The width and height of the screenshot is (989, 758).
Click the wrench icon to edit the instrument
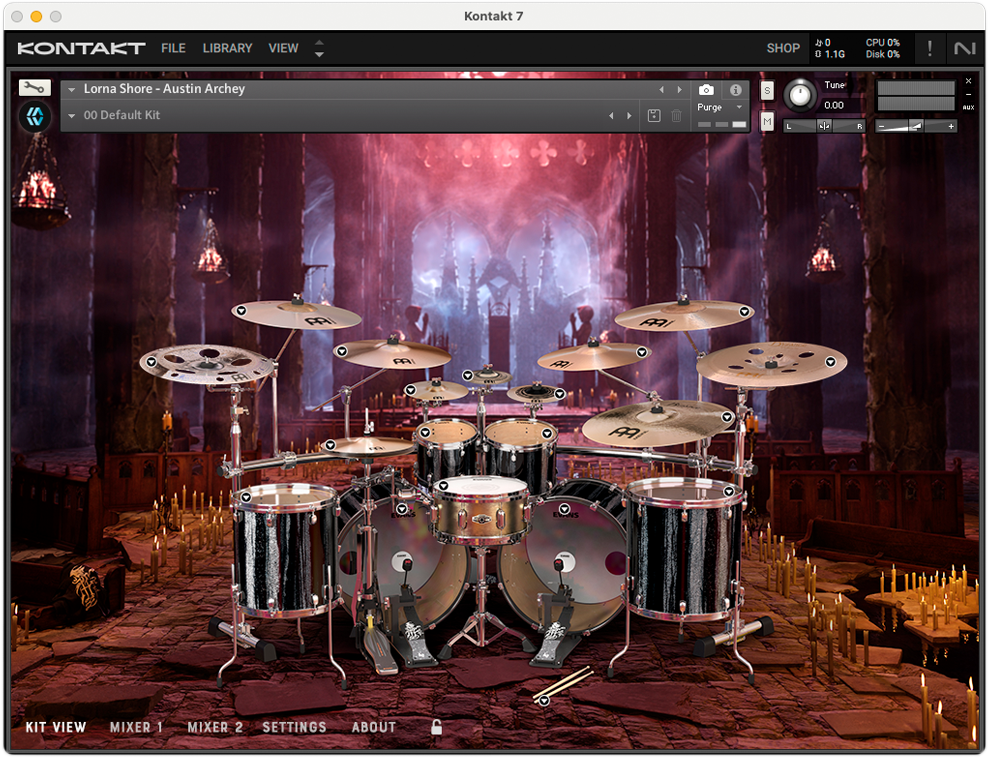[x=34, y=87]
